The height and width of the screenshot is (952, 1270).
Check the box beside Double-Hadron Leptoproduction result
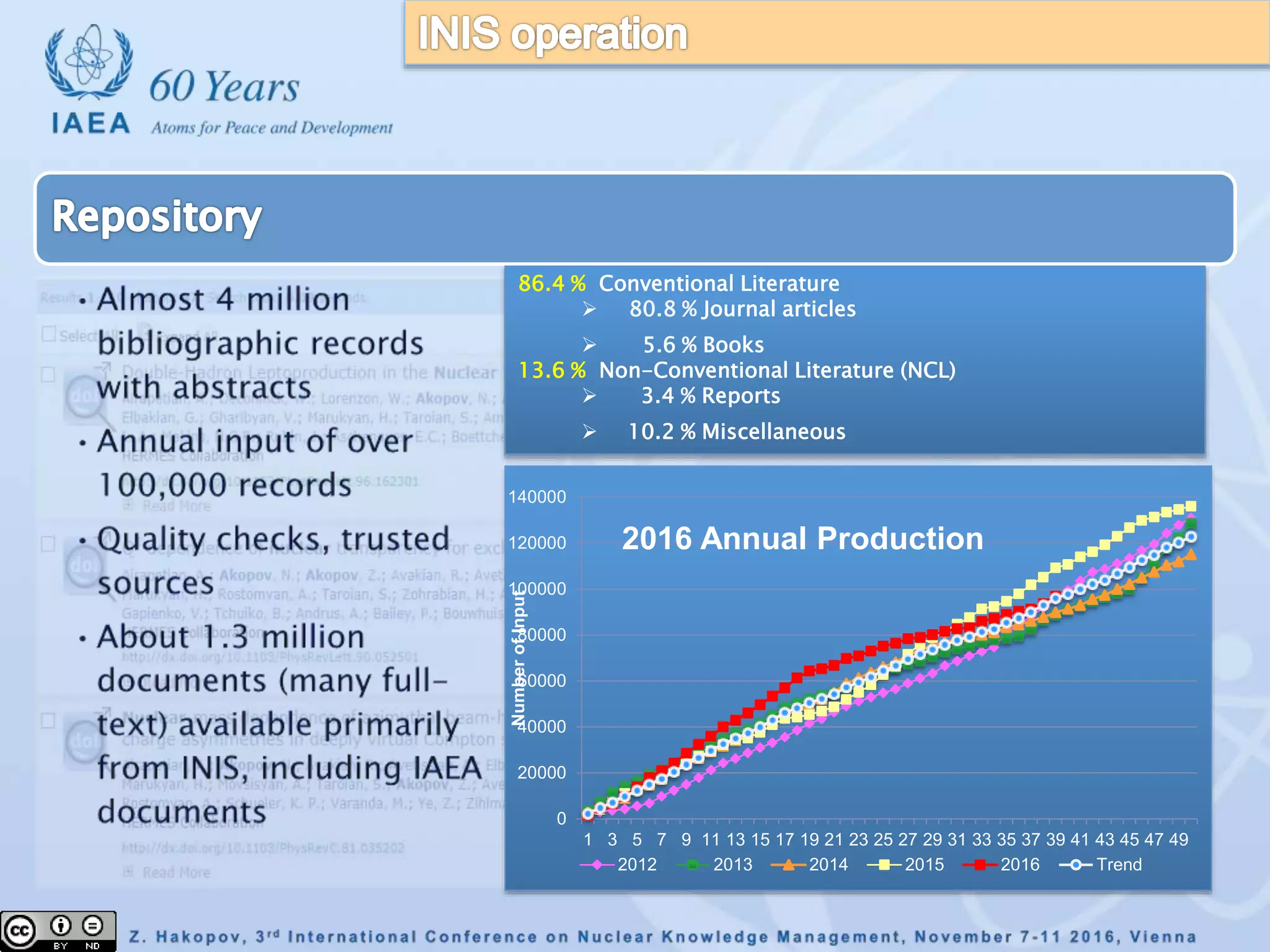point(48,375)
